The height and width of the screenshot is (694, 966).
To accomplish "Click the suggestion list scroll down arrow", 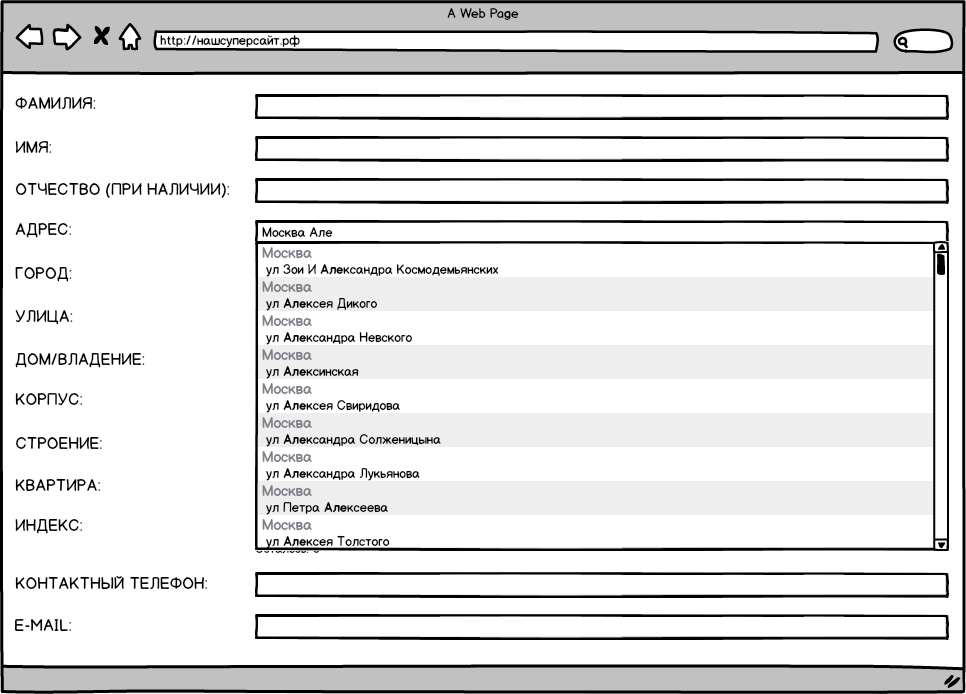I will 941,544.
